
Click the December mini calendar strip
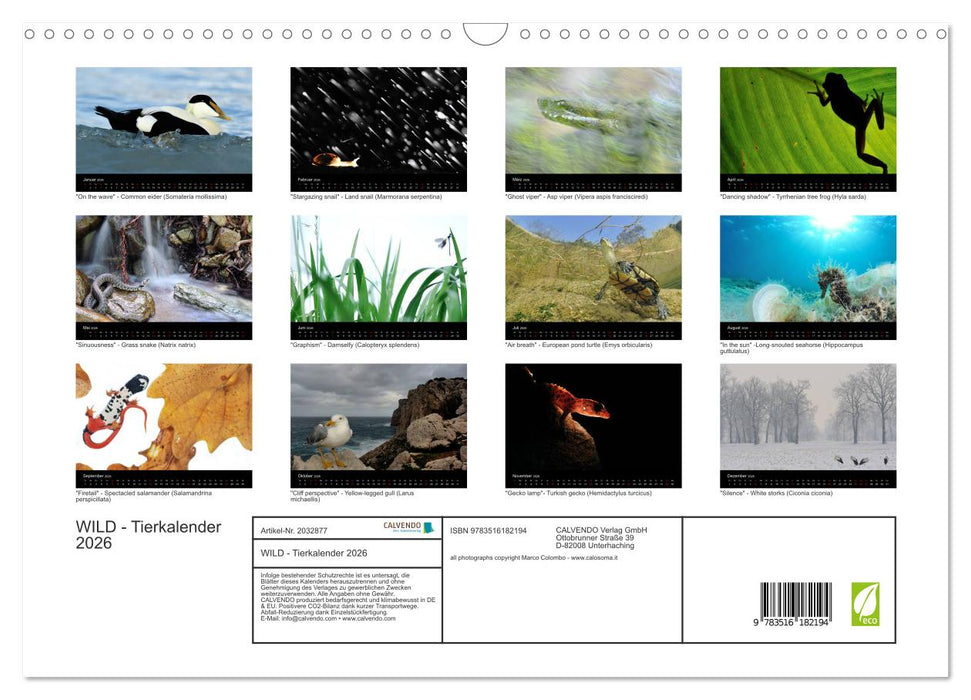coord(807,477)
